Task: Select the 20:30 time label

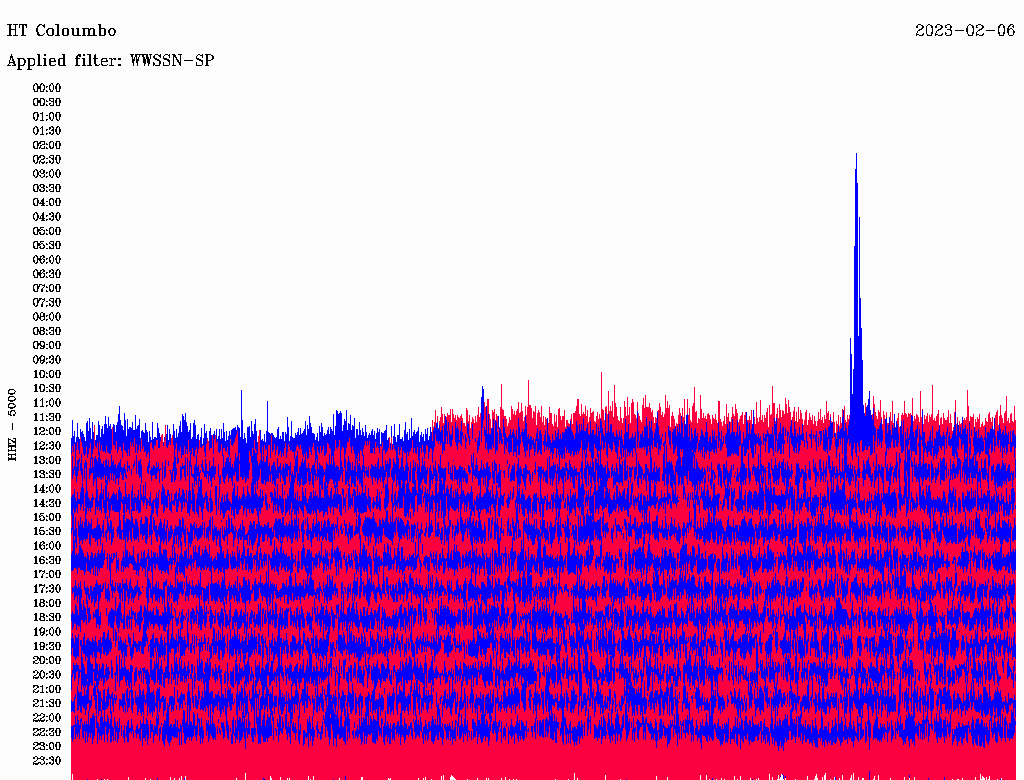Action: pyautogui.click(x=47, y=674)
